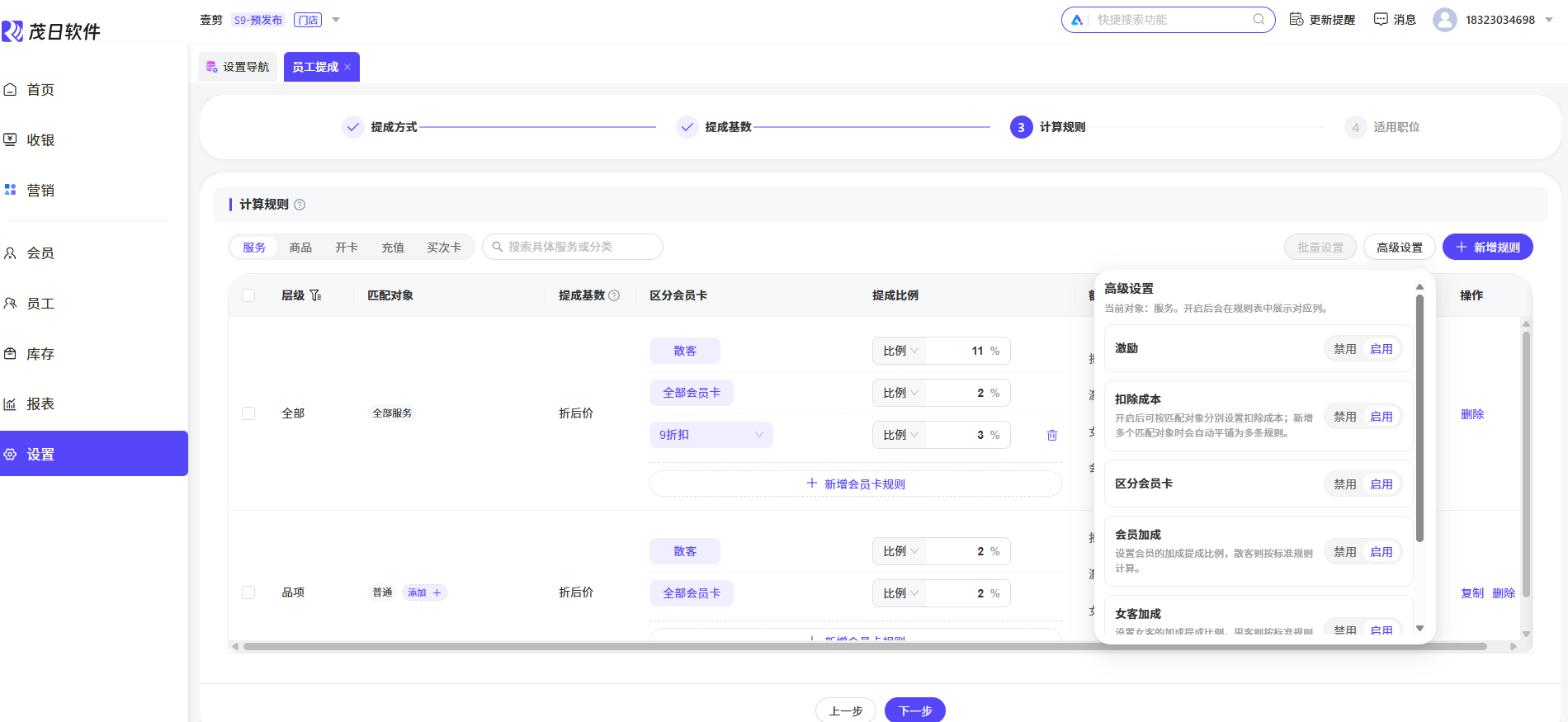Open 比例 dropdown in 品项 row 全部会员卡 line

coord(900,593)
